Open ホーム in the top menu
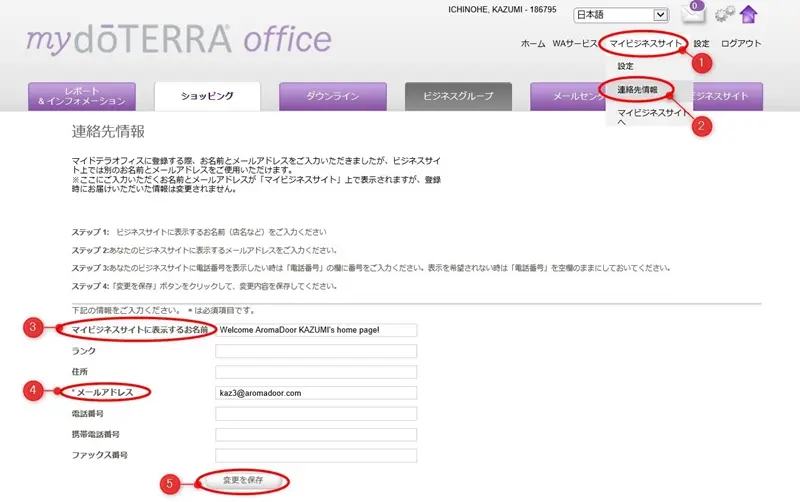Viewport: 800px width, 502px height. pos(533,44)
